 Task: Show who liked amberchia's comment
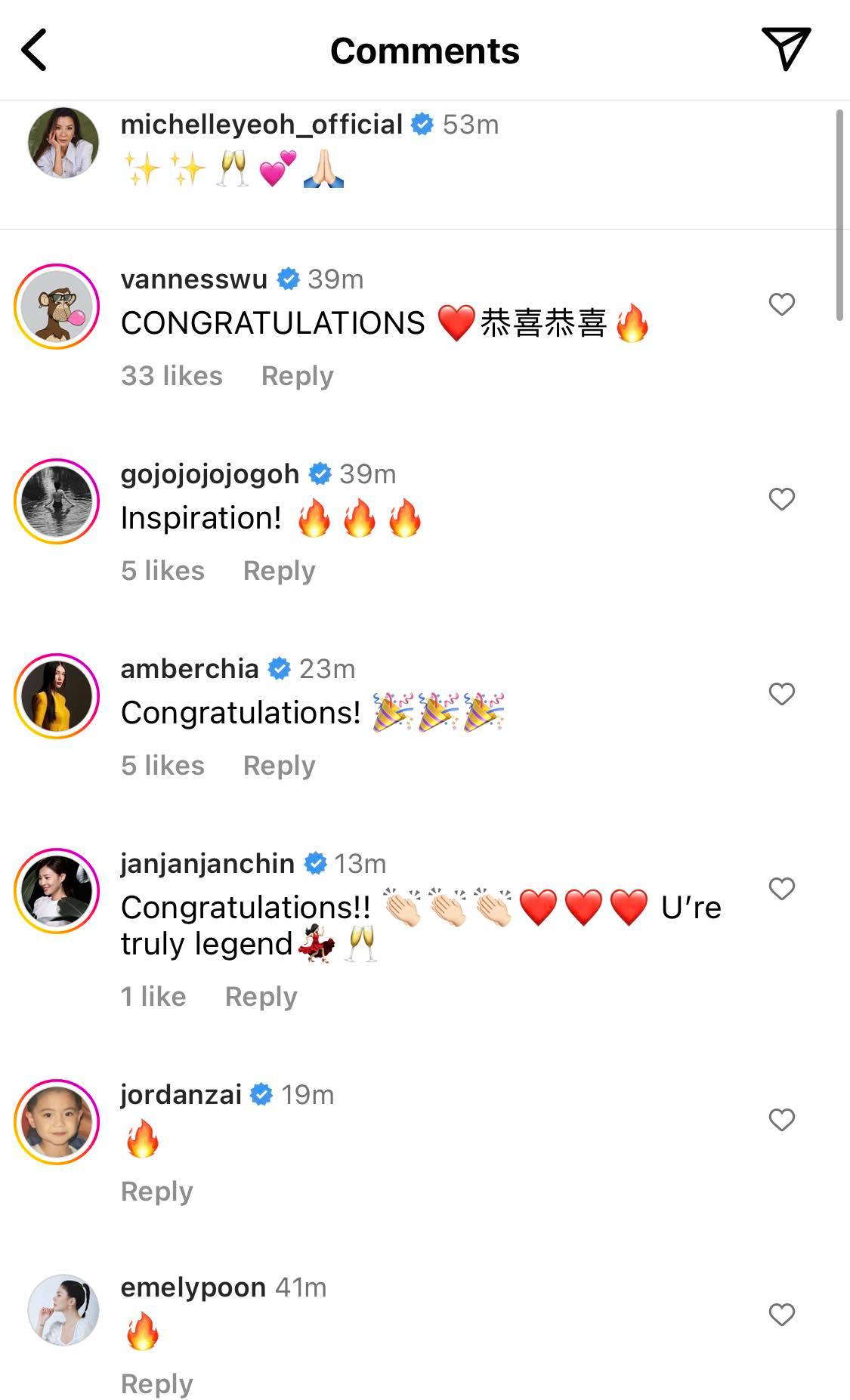click(x=162, y=766)
